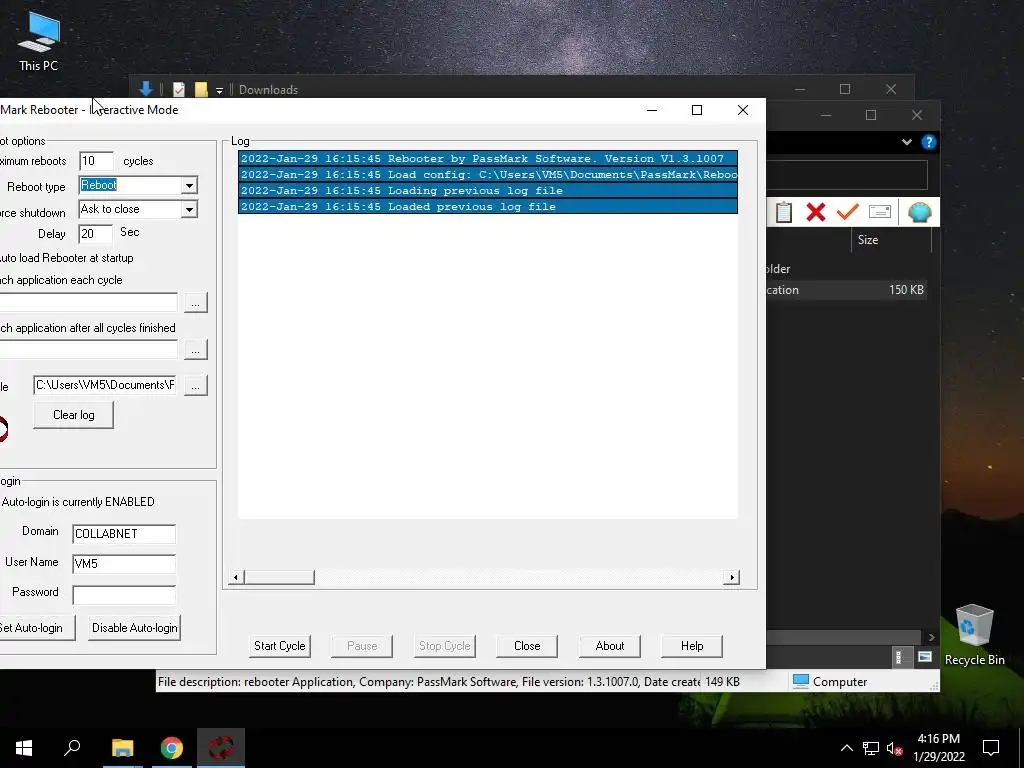
Task: Browse for application to launch each cycle
Action: (x=196, y=302)
